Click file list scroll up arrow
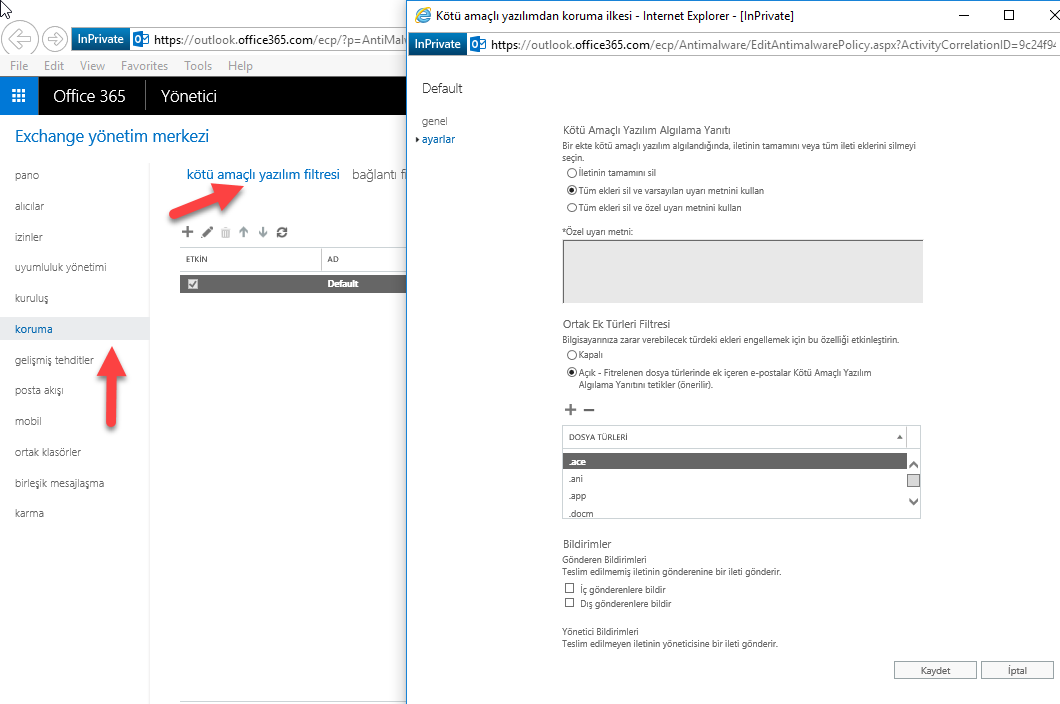Image resolution: width=1060 pixels, height=704 pixels. [913, 464]
